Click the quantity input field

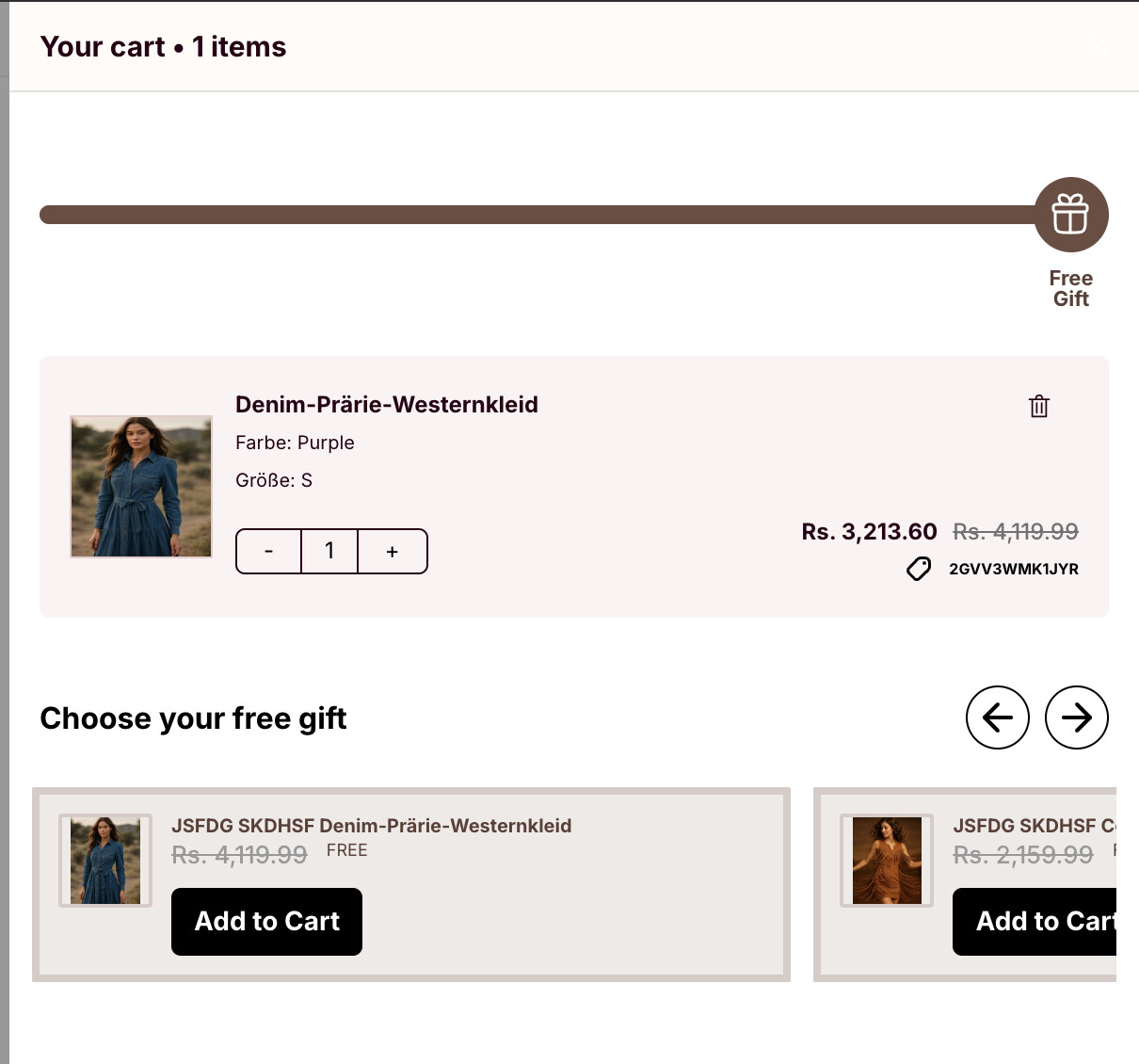pyautogui.click(x=329, y=551)
